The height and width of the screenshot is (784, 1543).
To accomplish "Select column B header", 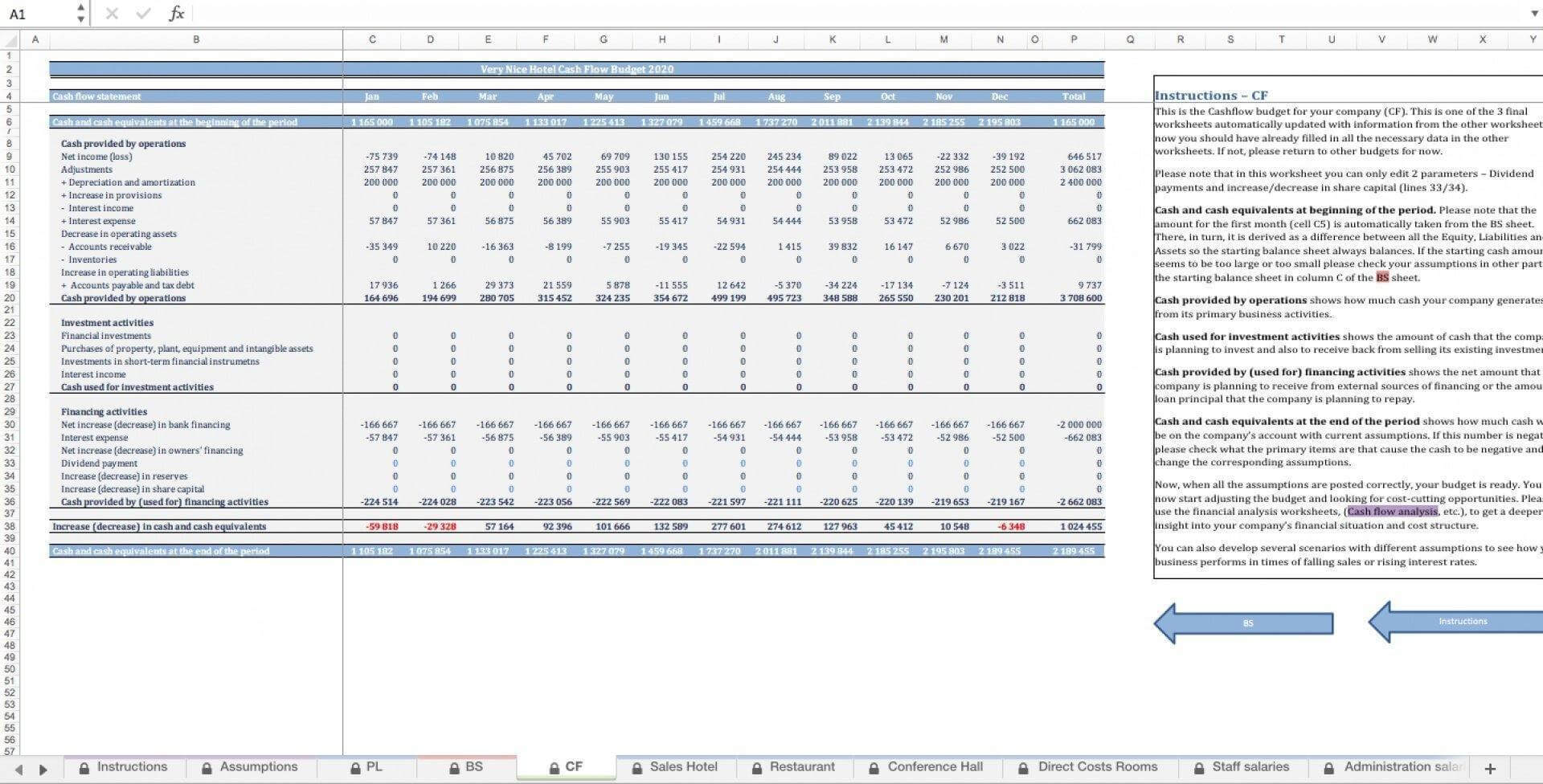I will click(196, 39).
